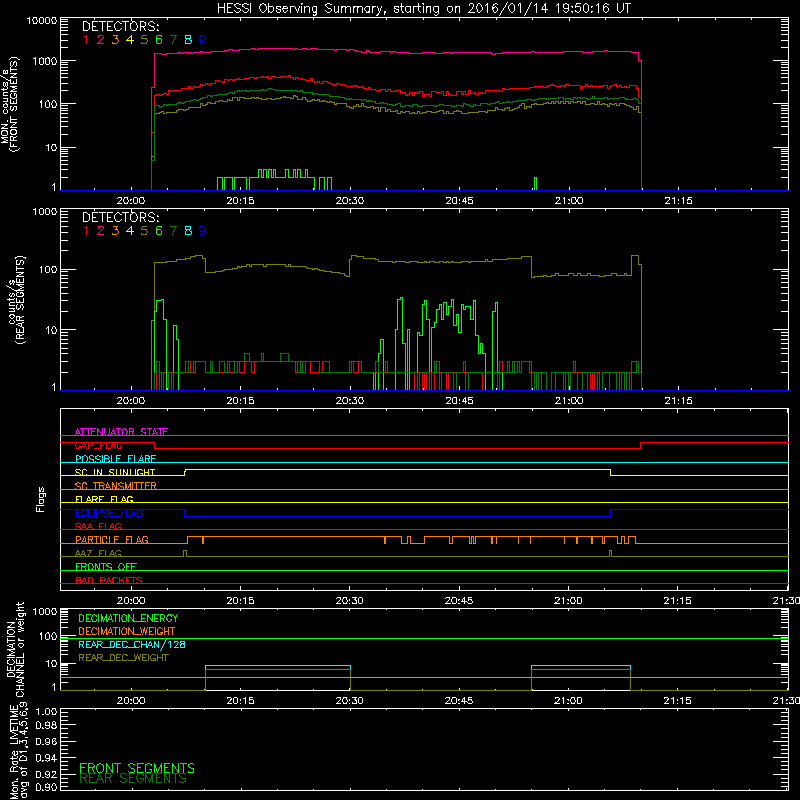Click the DECIMATION CHANNEL or weight axis title
This screenshot has height=800, width=800.
coord(15,649)
